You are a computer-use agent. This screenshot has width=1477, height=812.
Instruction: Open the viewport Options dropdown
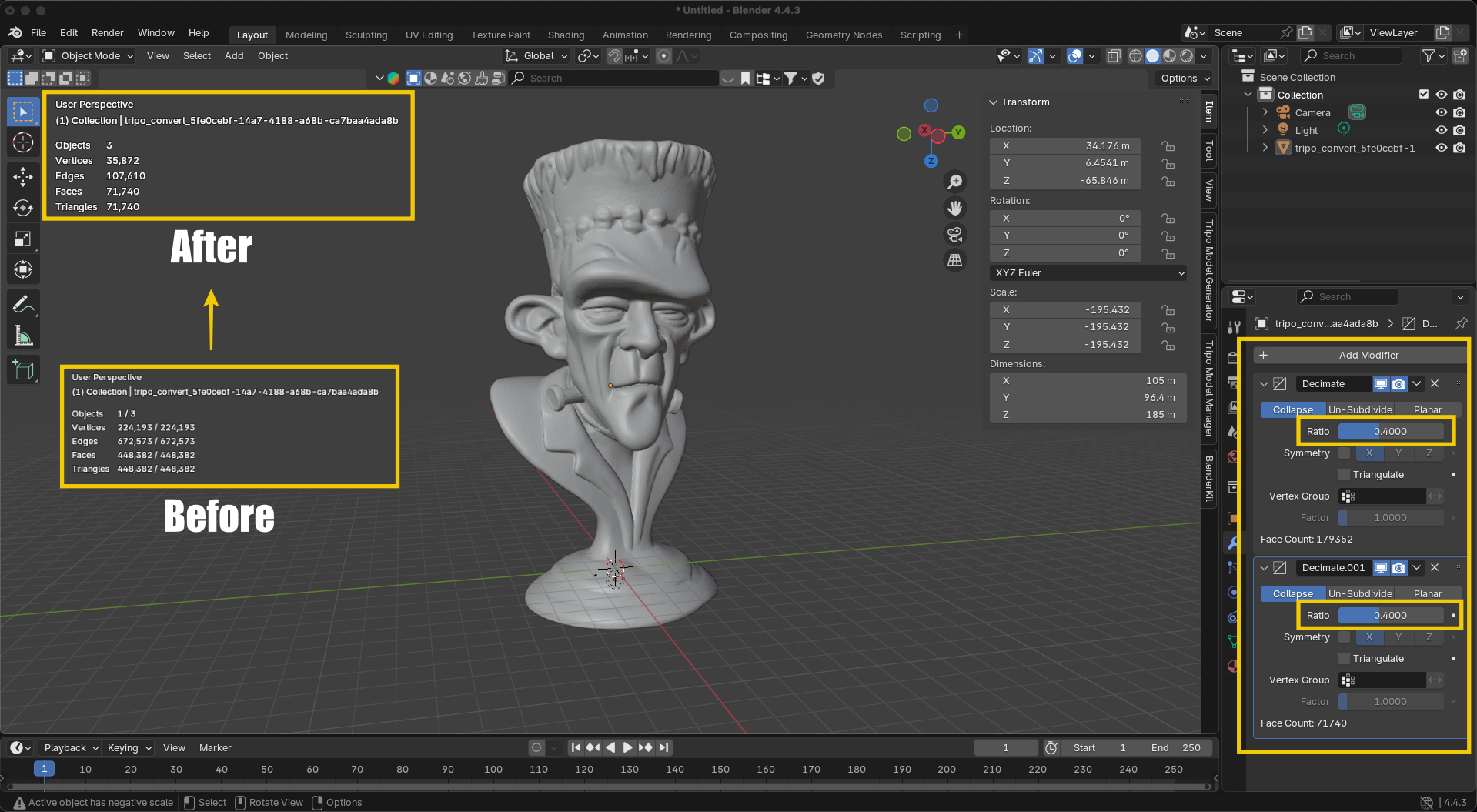point(1185,79)
